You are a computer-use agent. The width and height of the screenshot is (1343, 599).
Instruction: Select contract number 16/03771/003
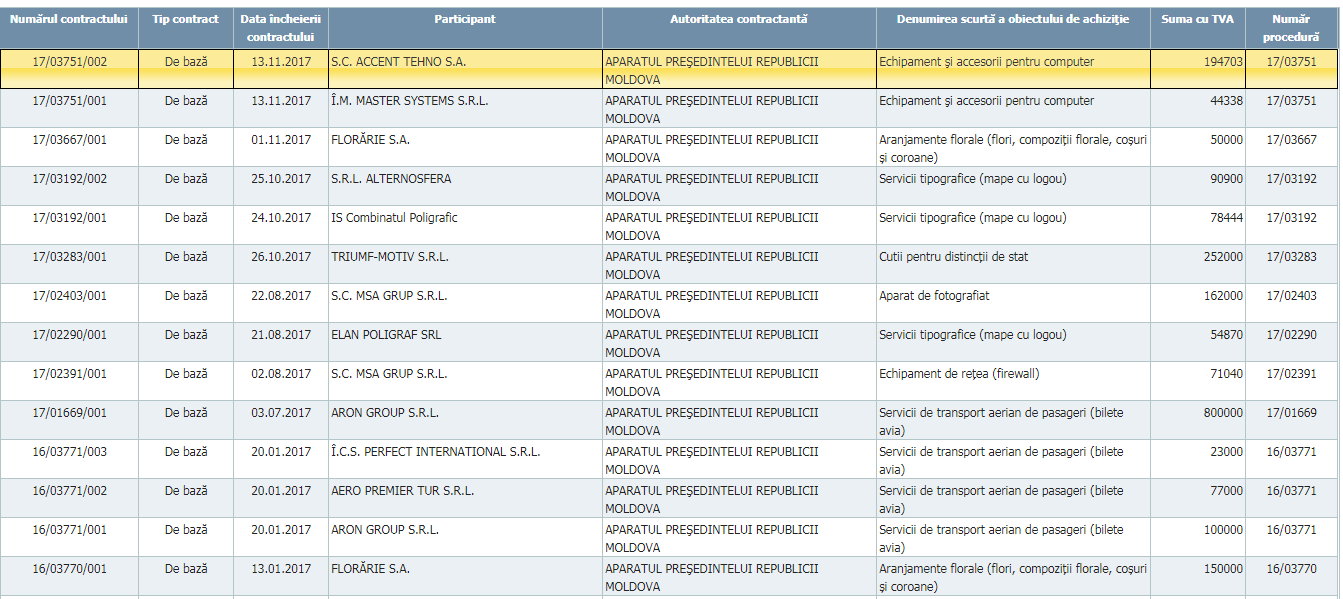[69, 452]
